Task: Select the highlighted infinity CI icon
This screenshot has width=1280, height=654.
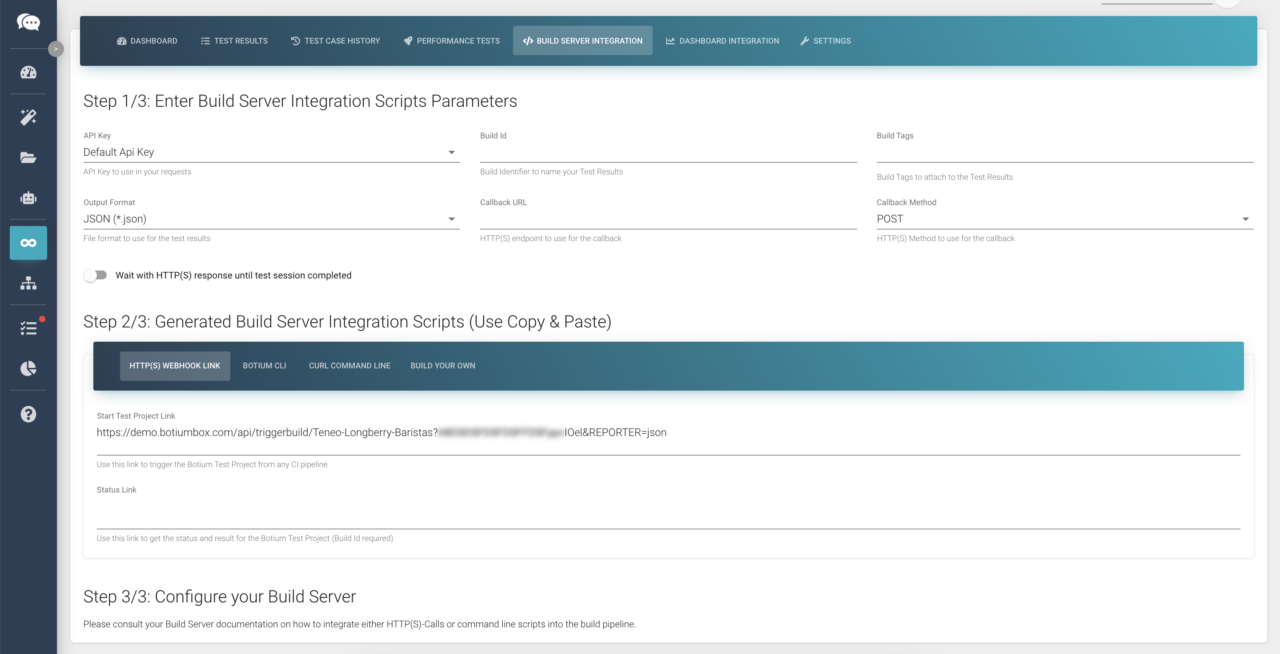Action: point(28,242)
